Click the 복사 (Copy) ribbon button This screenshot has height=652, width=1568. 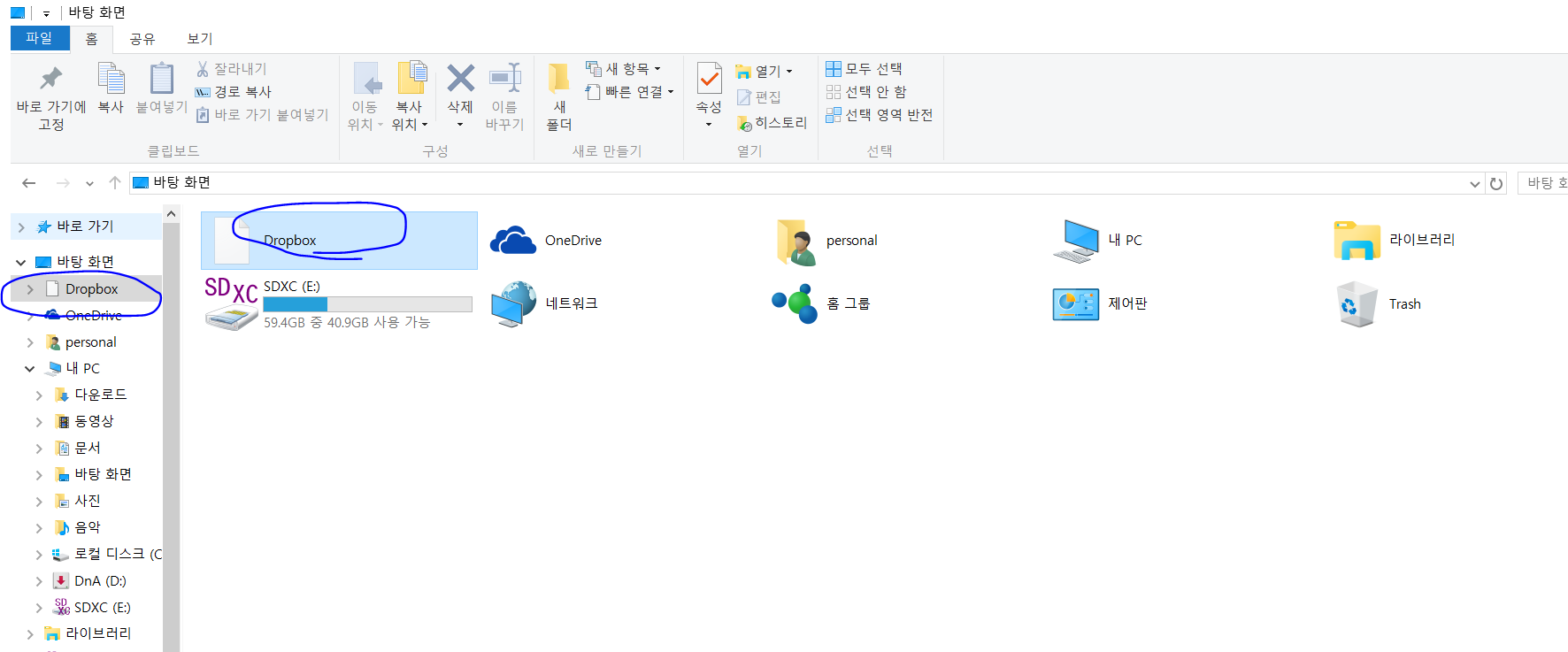[x=111, y=88]
